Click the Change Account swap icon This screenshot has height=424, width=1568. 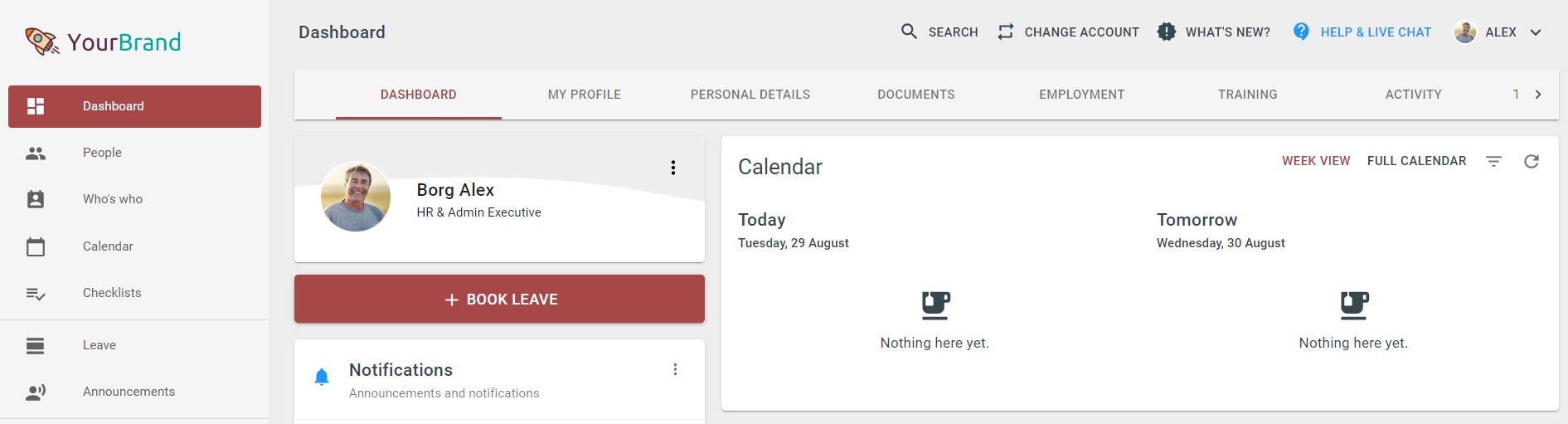1006,32
